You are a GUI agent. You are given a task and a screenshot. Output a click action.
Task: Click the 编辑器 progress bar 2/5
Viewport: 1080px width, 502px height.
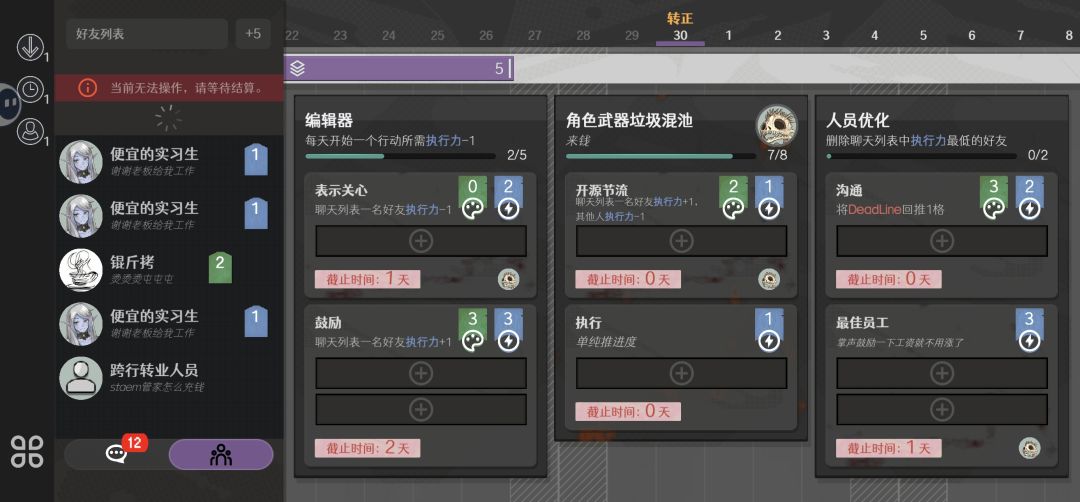(x=400, y=156)
